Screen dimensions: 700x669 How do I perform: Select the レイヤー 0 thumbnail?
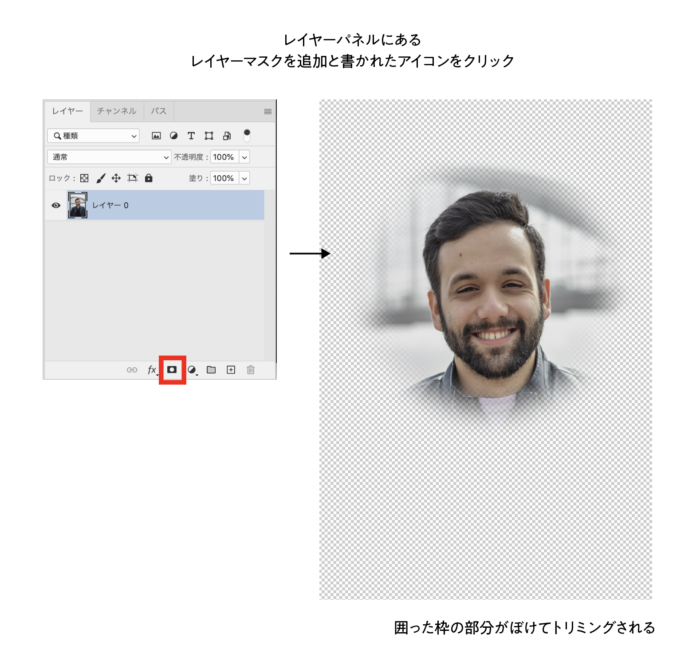point(78,205)
